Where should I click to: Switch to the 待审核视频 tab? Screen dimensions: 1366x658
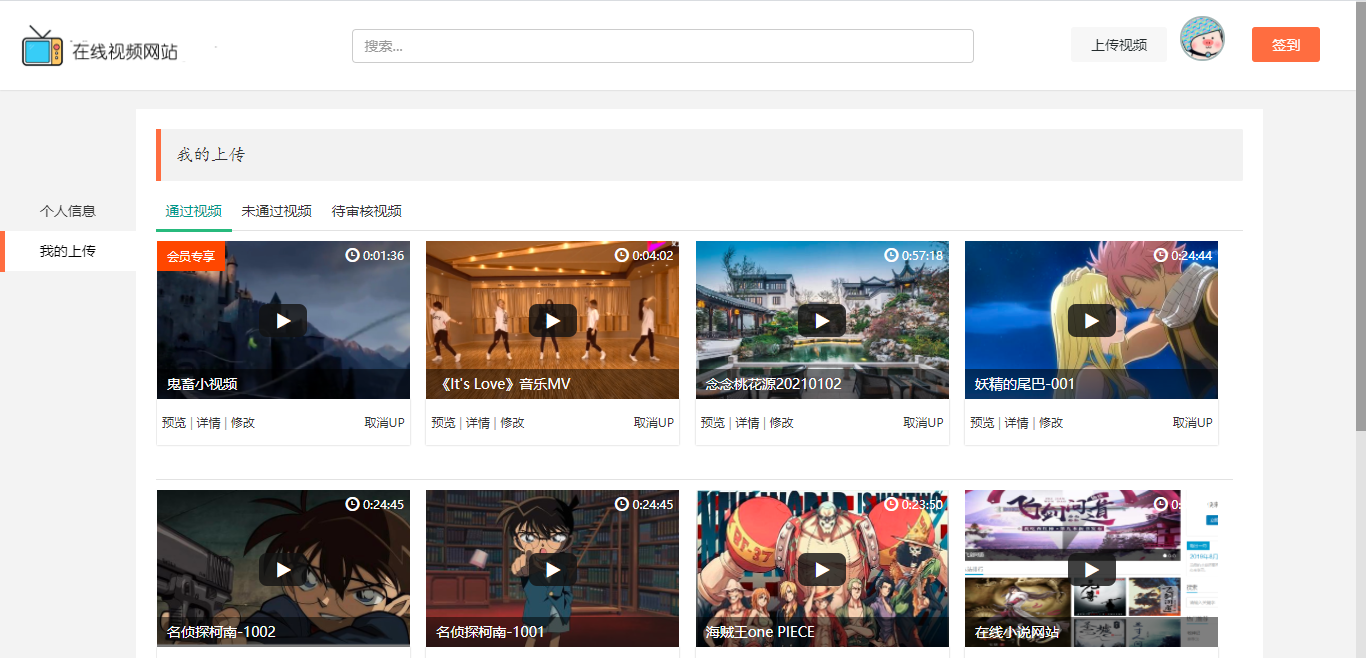tap(366, 211)
